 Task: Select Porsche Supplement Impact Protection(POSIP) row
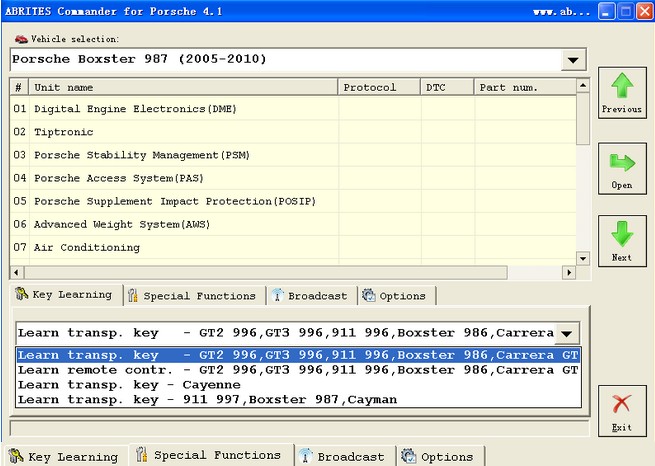pos(292,201)
